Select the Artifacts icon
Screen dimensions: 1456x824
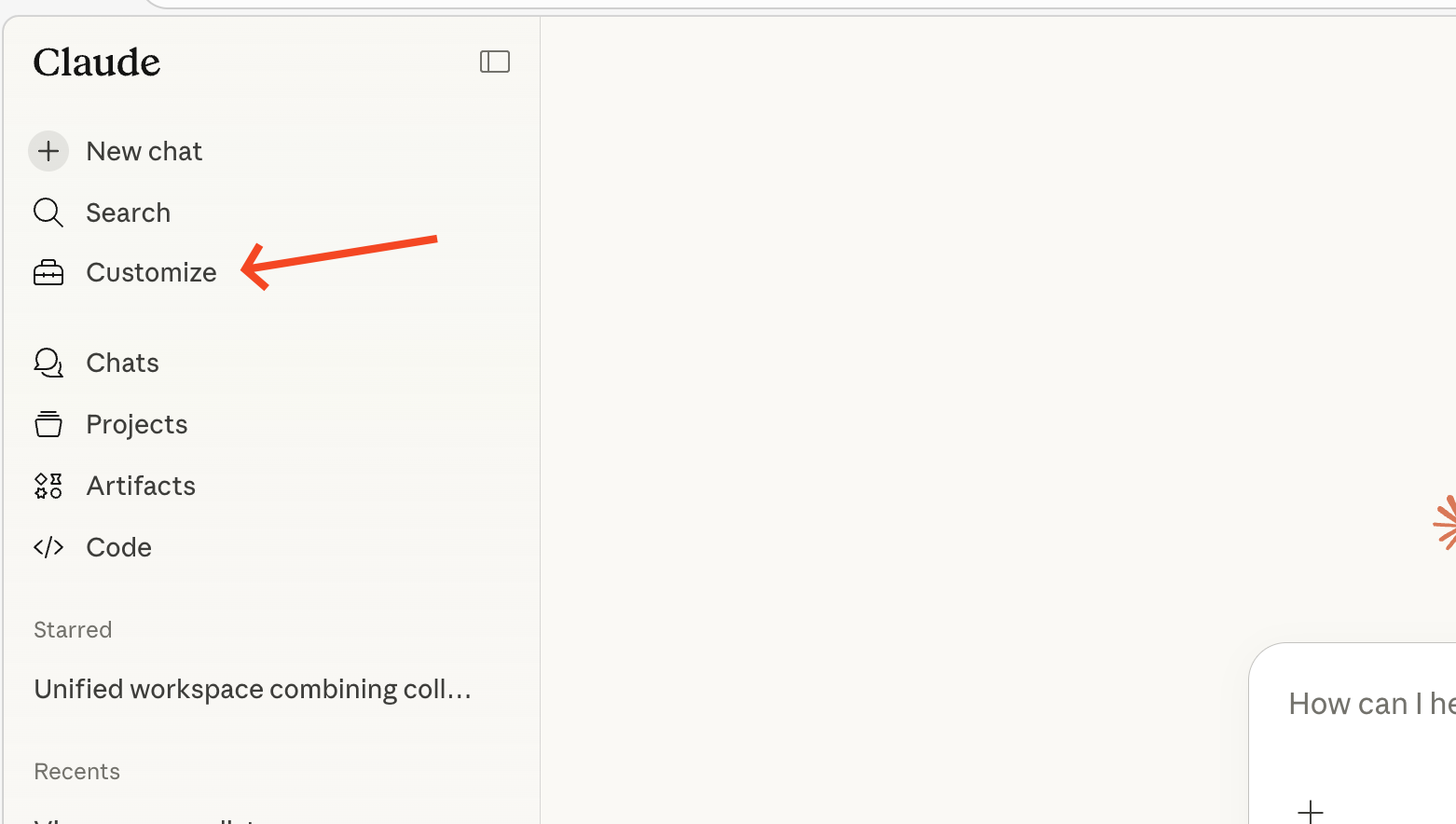pyautogui.click(x=48, y=486)
